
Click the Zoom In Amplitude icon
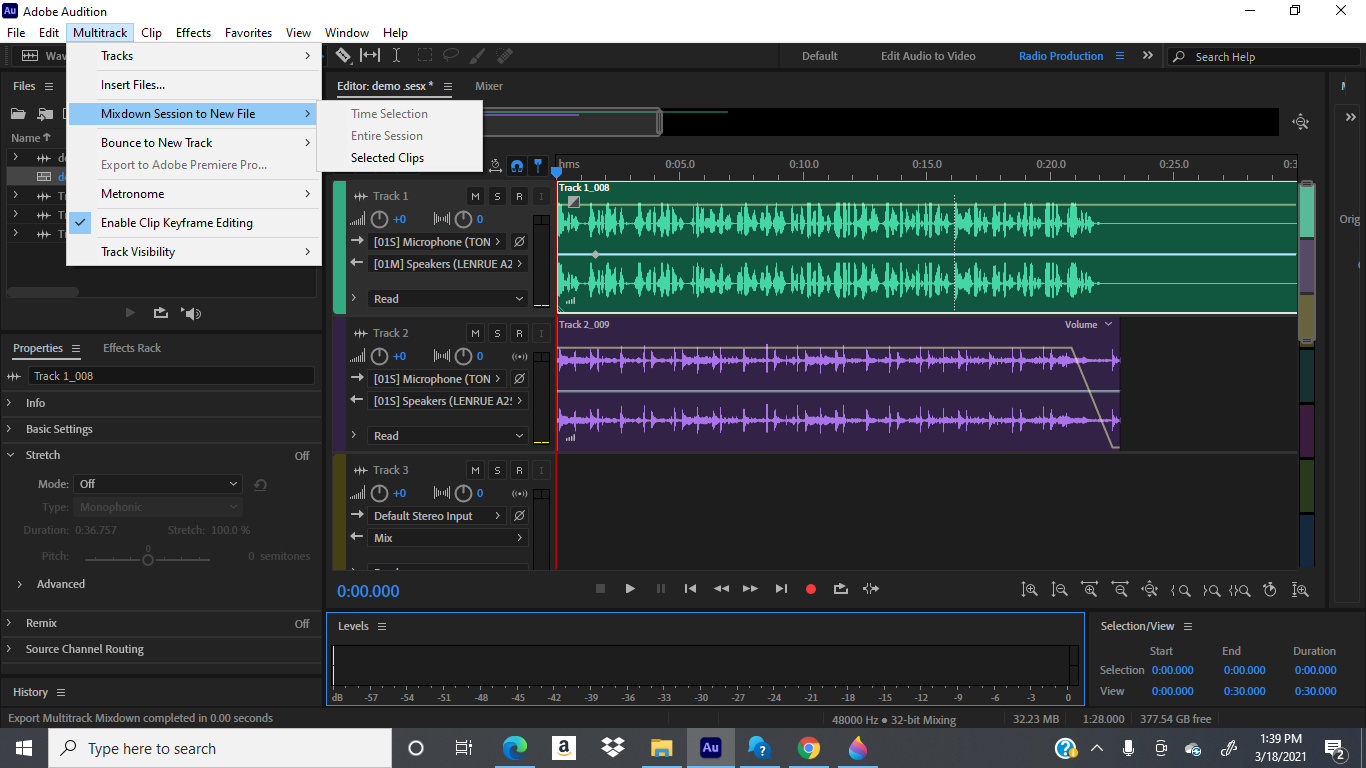pyautogui.click(x=1030, y=590)
